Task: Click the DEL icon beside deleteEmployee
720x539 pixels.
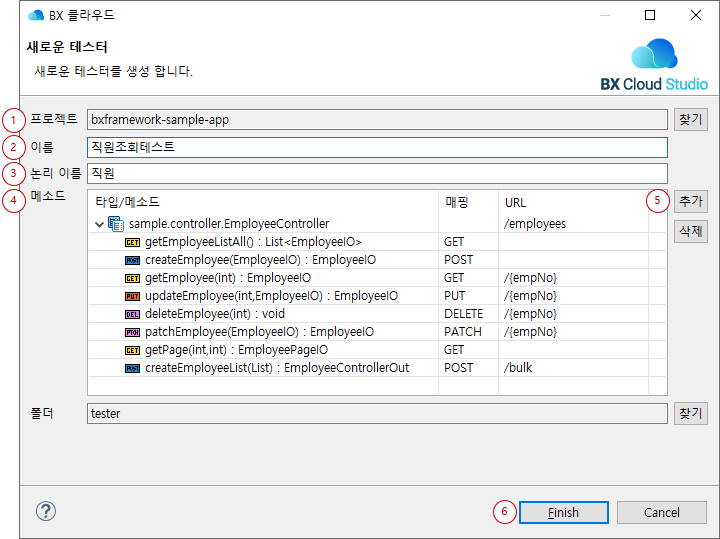Action: [x=132, y=314]
